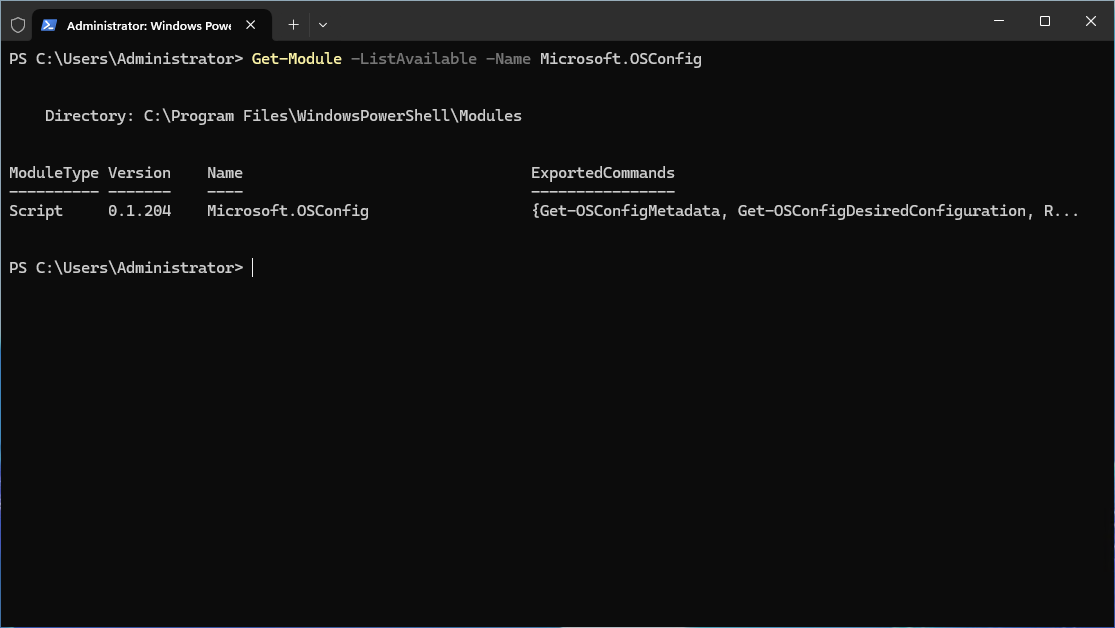1115x628 pixels.
Task: Maximize the terminal window
Action: point(1045,21)
